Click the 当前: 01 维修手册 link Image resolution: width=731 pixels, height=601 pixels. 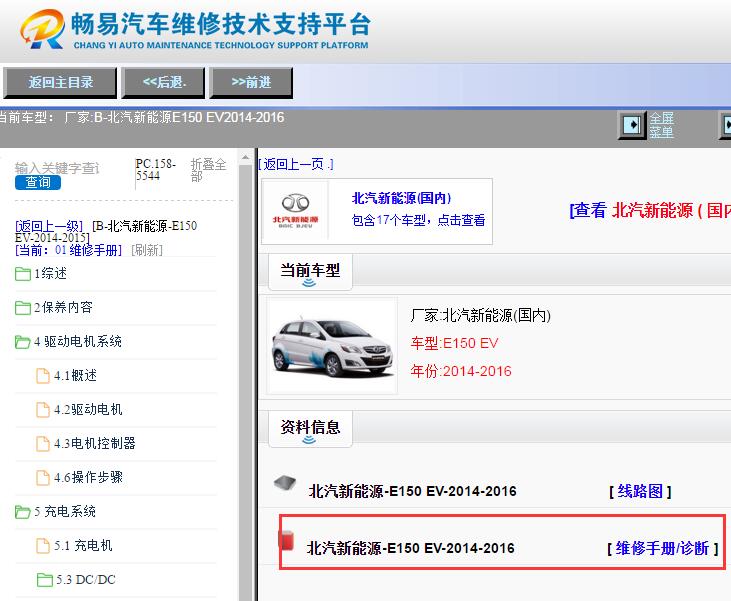[x=69, y=250]
